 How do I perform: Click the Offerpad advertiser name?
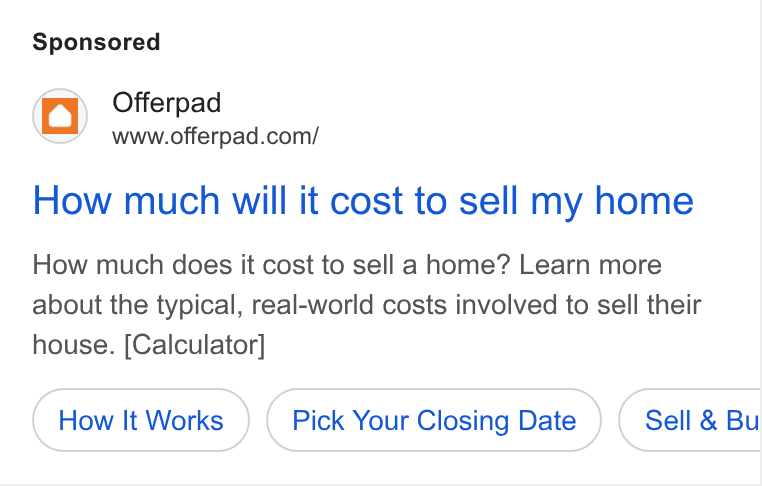(x=167, y=103)
